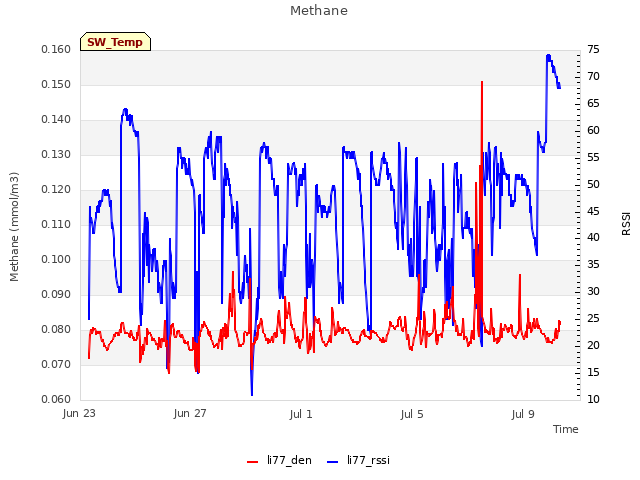Click the 15 RSSI axis value

[593, 372]
